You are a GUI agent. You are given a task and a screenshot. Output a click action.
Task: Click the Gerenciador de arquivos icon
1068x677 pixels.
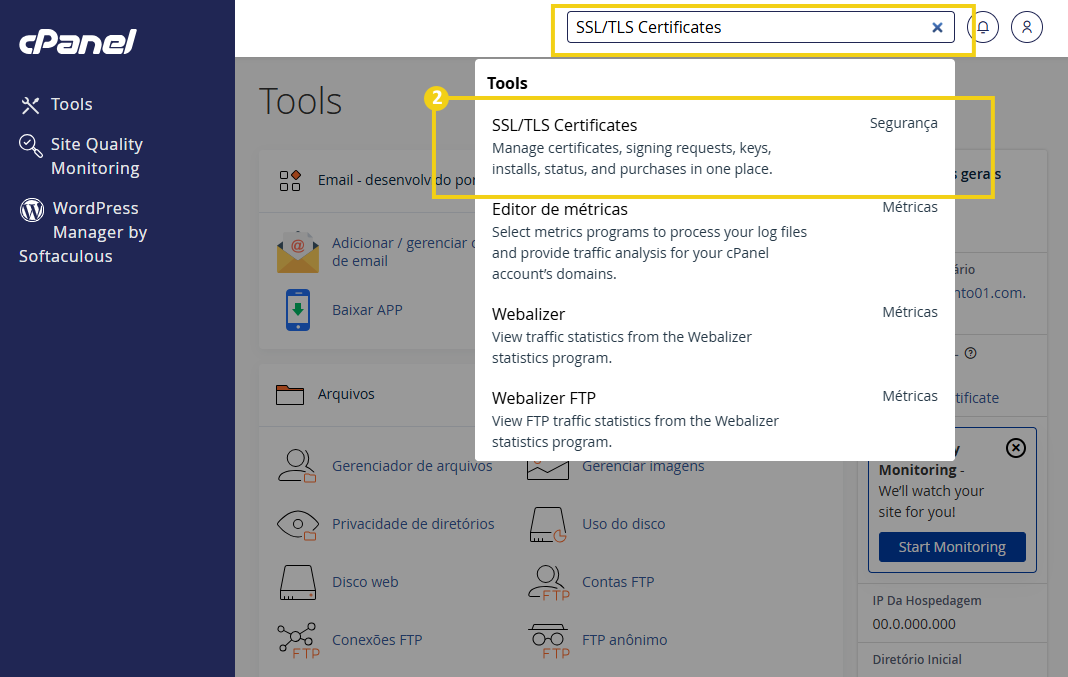pyautogui.click(x=297, y=466)
